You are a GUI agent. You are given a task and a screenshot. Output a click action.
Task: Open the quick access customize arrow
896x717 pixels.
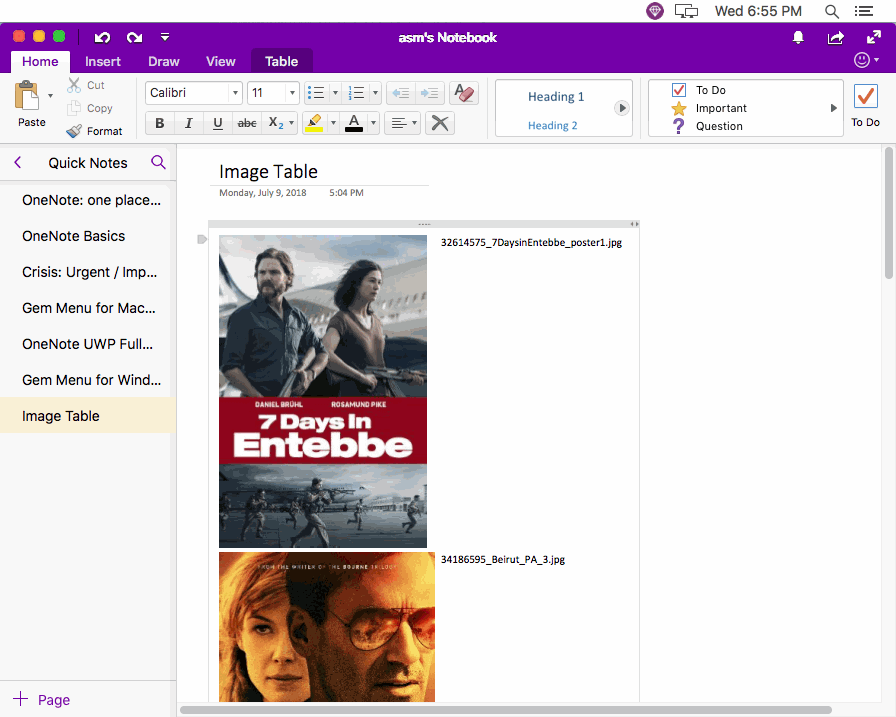[165, 37]
